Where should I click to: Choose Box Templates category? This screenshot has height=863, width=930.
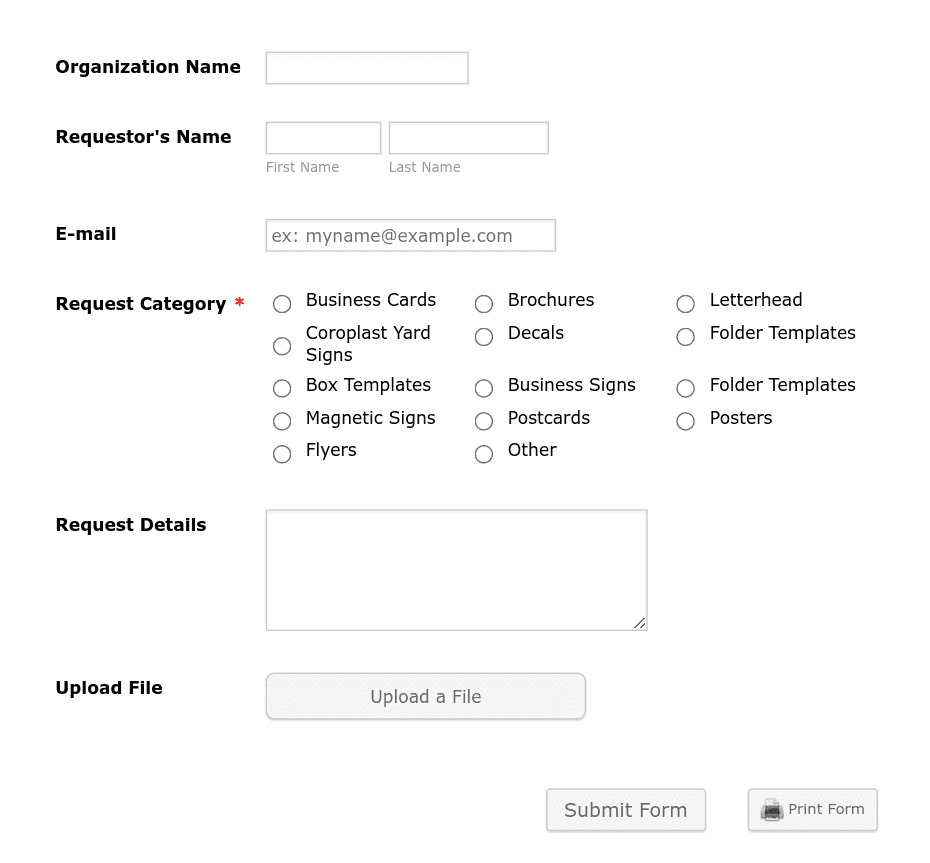pyautogui.click(x=282, y=388)
